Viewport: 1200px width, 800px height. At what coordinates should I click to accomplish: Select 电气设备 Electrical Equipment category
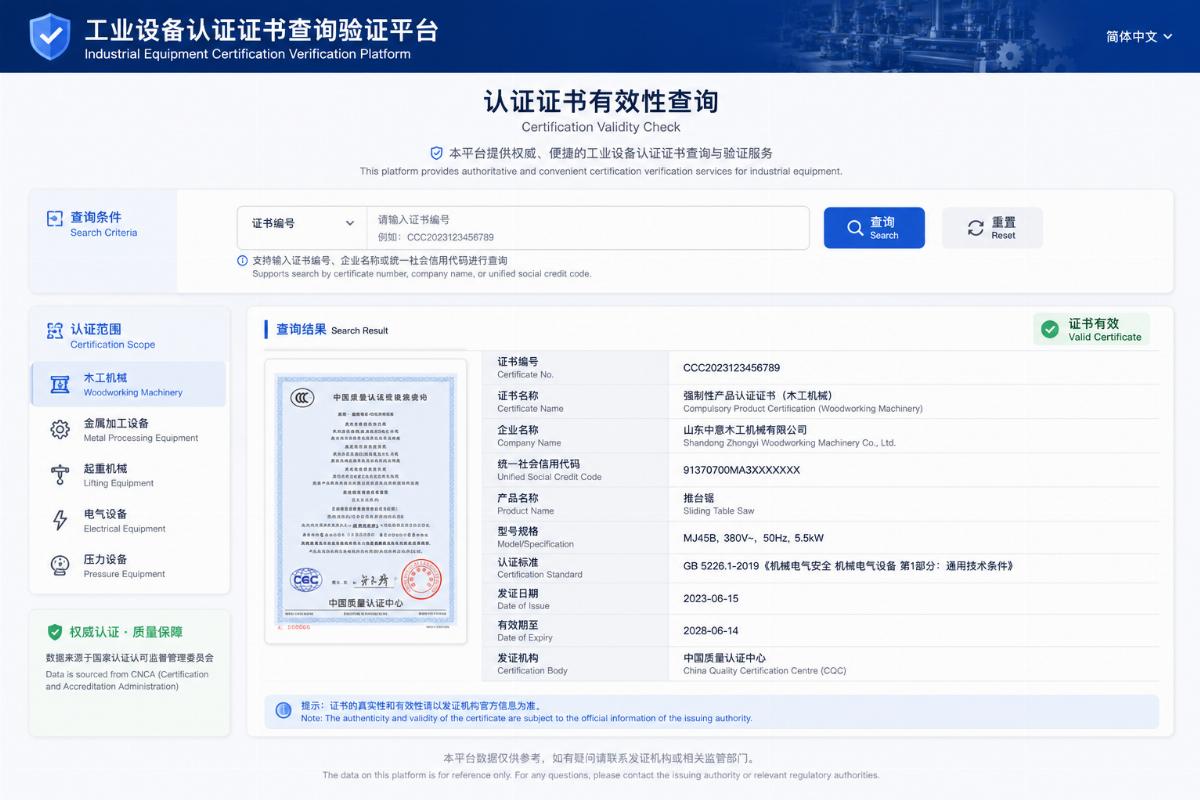coord(129,520)
